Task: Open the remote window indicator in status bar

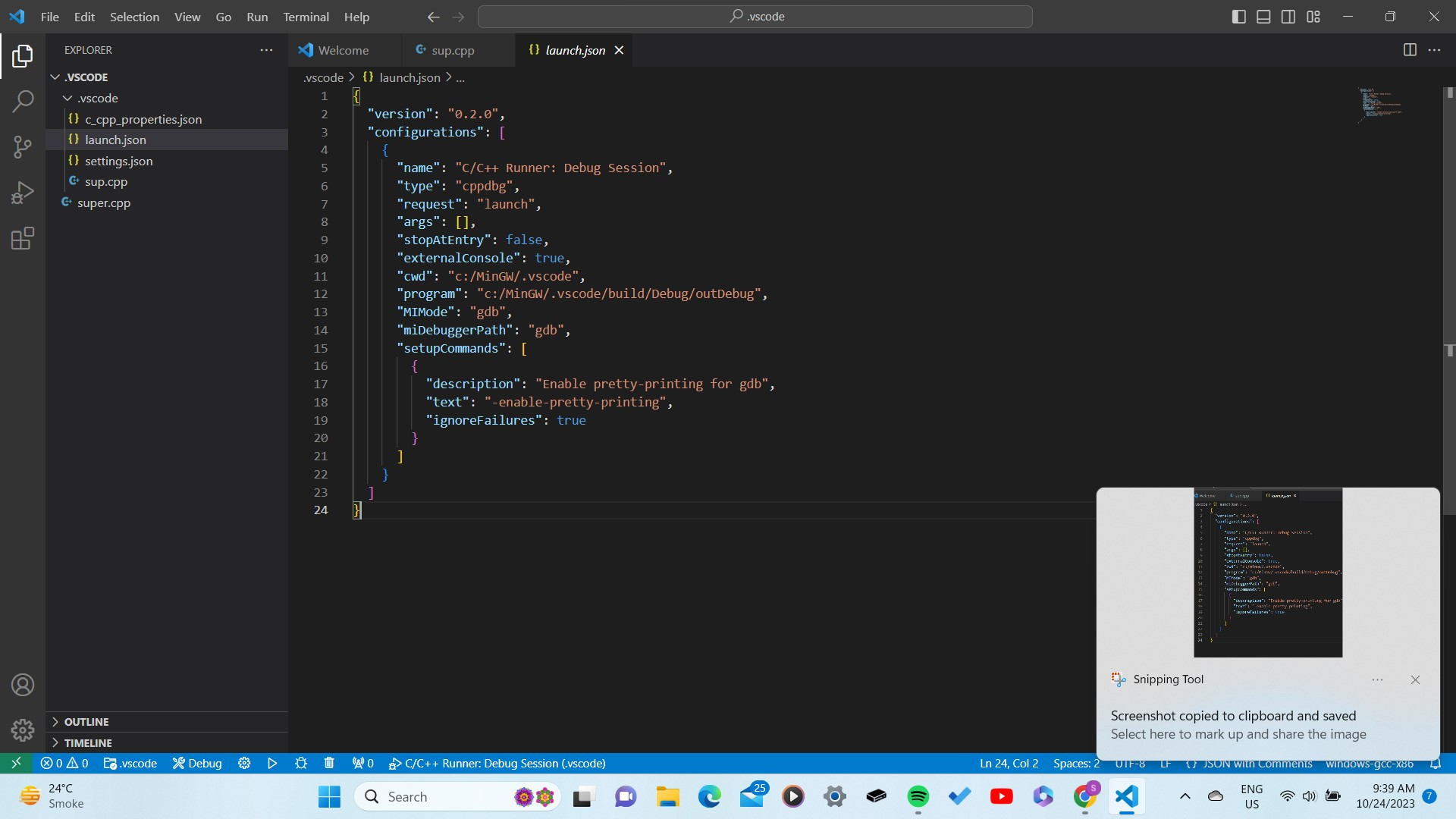Action: coord(16,764)
